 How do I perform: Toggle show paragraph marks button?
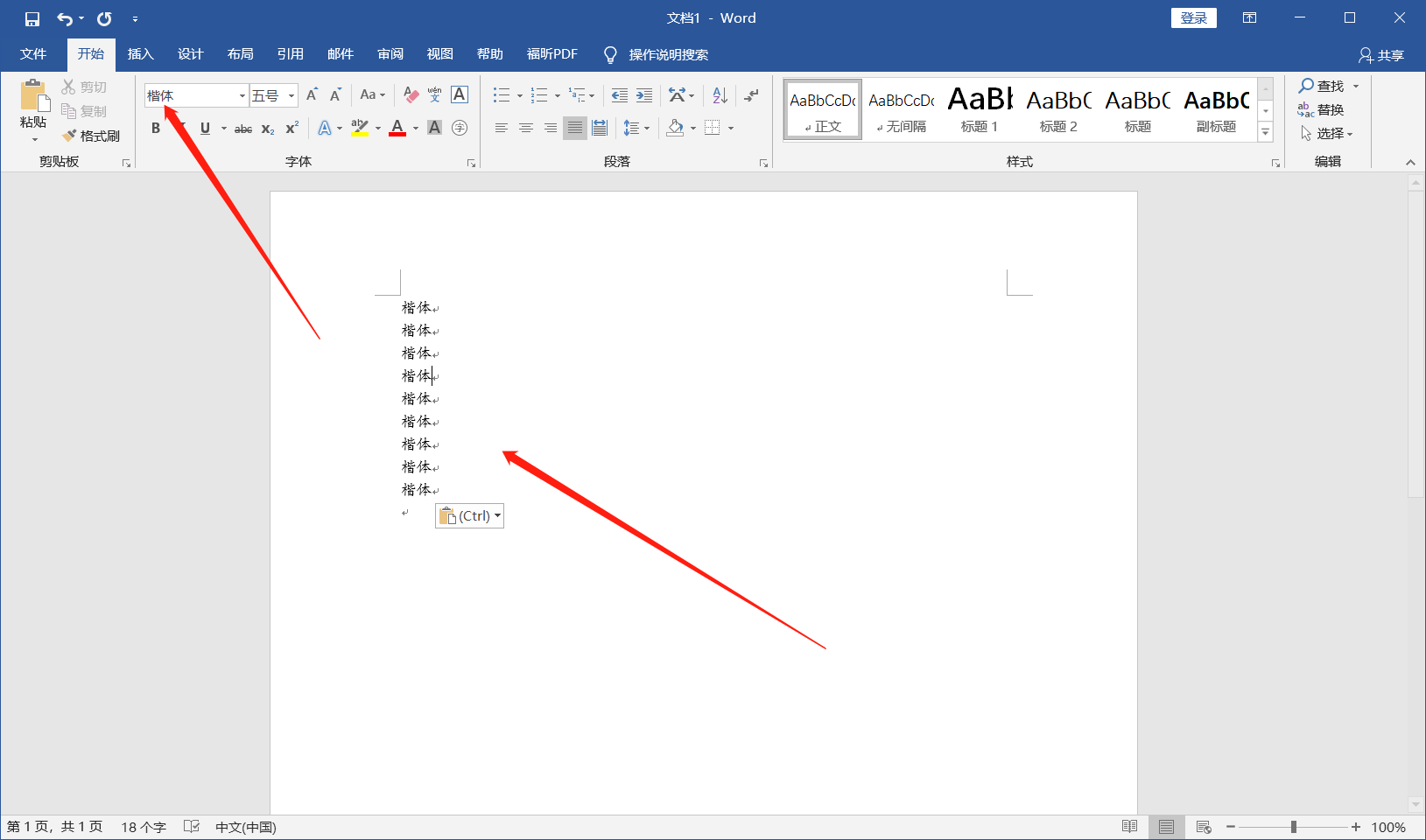[x=751, y=95]
